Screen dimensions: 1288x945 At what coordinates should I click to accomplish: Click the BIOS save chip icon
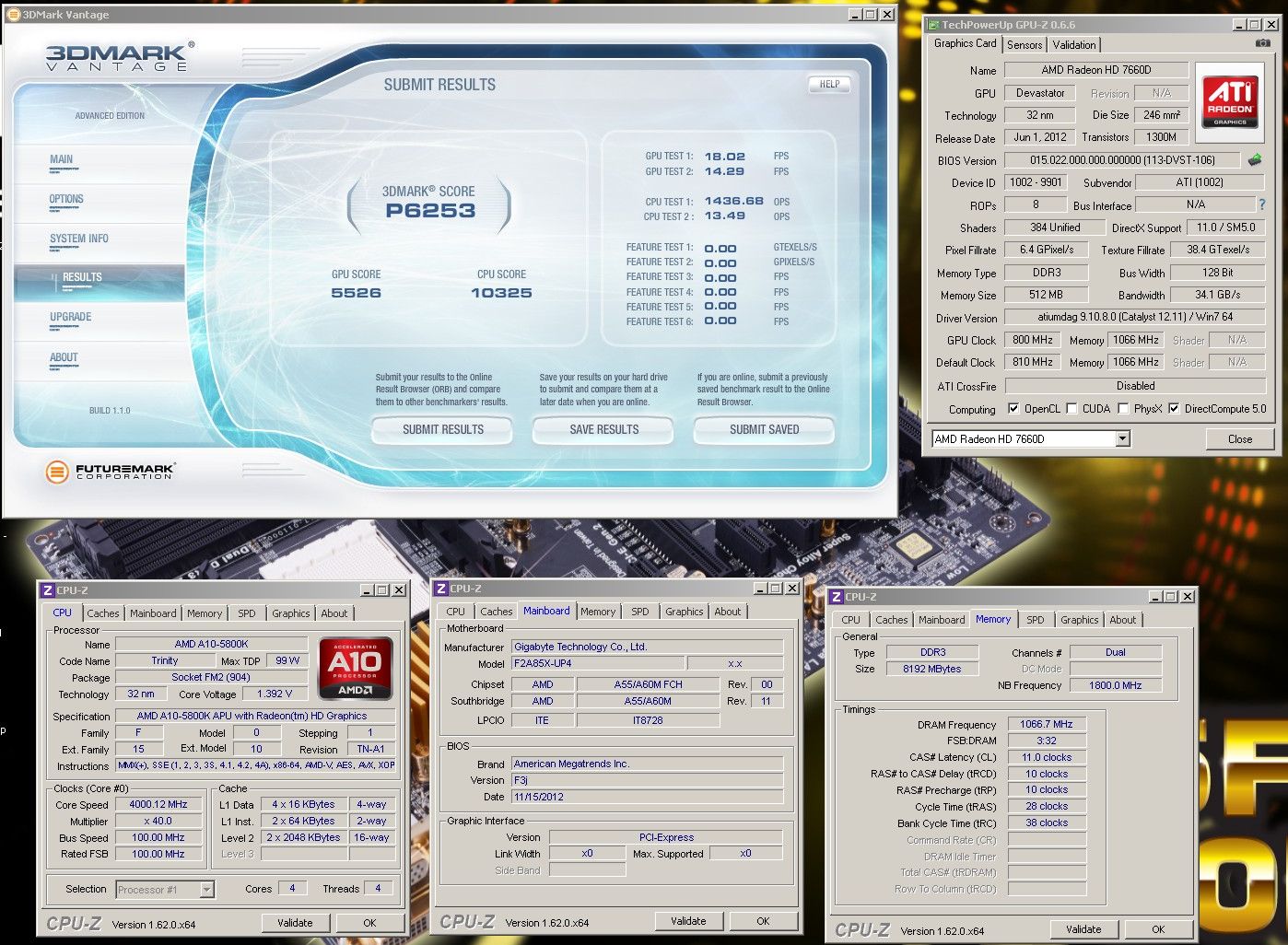pos(1254,160)
